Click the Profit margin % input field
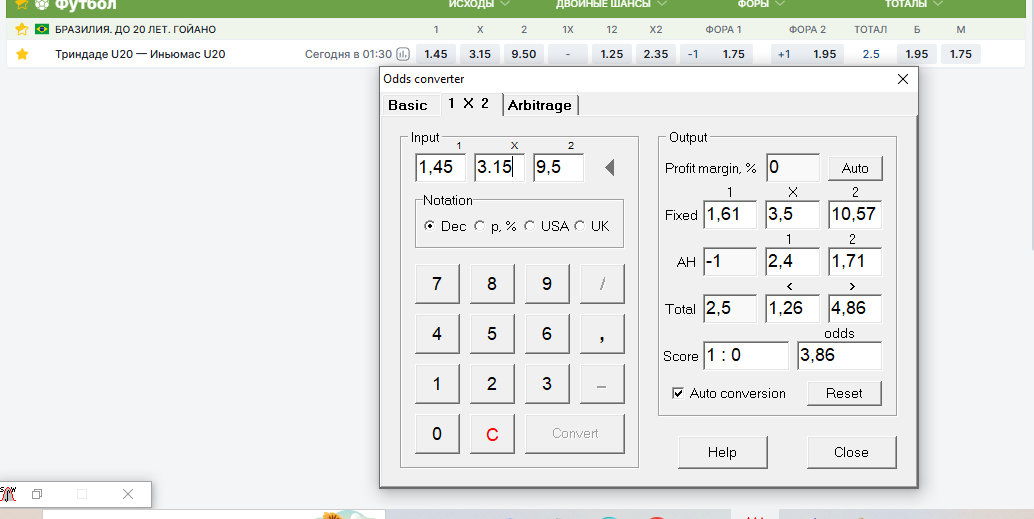This screenshot has height=519, width=1034. tap(792, 168)
